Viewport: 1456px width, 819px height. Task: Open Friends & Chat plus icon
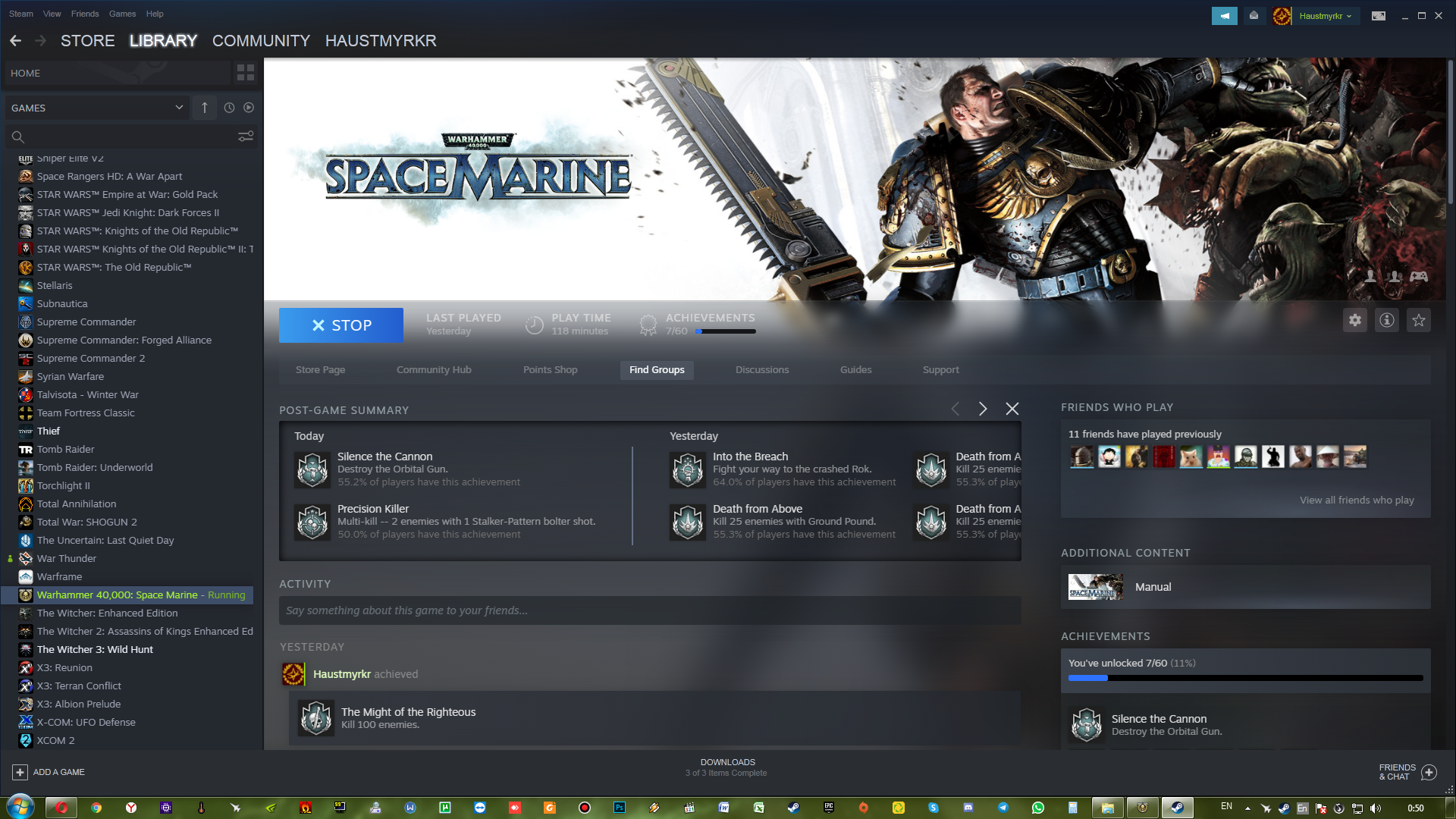[x=1429, y=772]
